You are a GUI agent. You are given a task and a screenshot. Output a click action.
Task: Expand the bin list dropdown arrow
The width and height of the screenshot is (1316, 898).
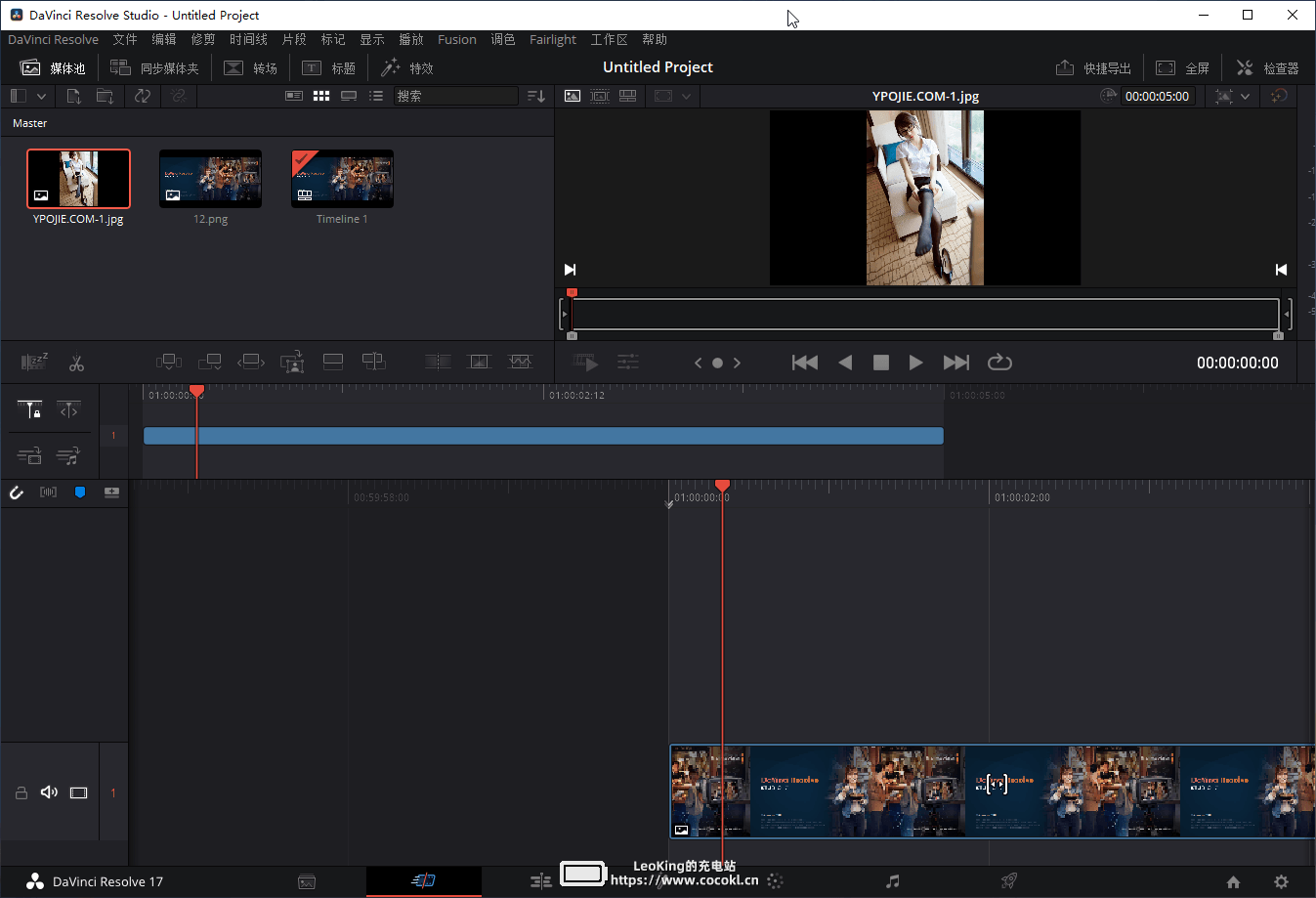pos(41,96)
